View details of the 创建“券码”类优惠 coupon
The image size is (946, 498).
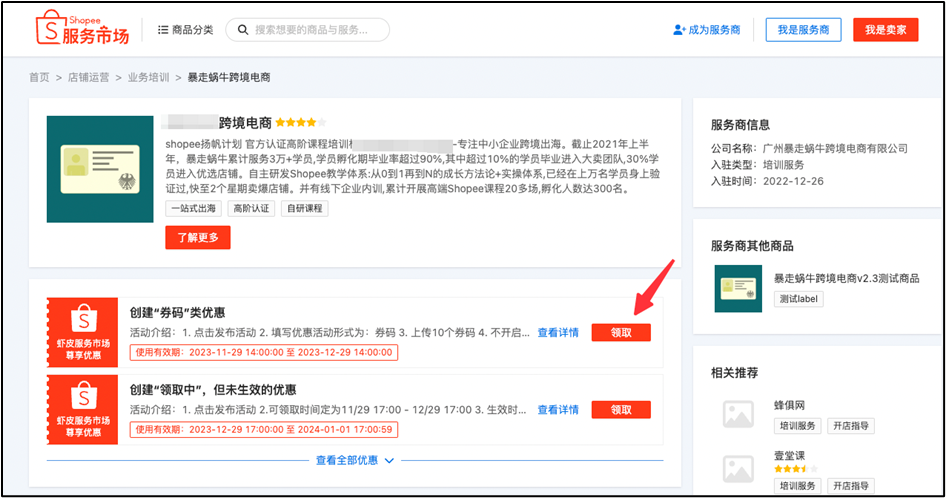[558, 333]
